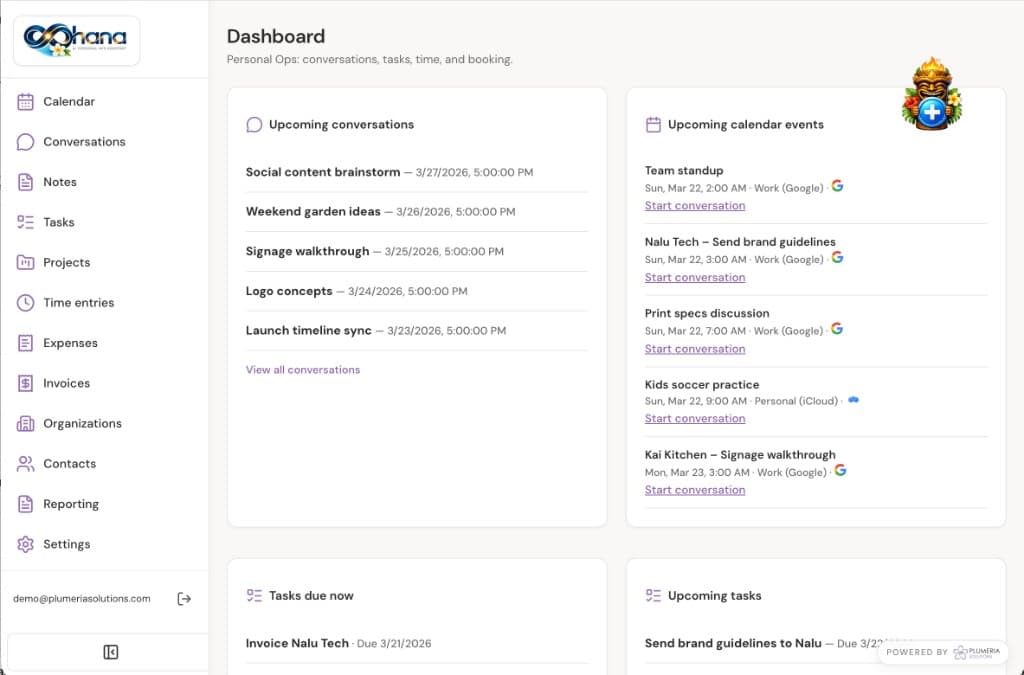Select the Tasks checklist icon
The height and width of the screenshot is (675, 1024).
click(x=25, y=222)
